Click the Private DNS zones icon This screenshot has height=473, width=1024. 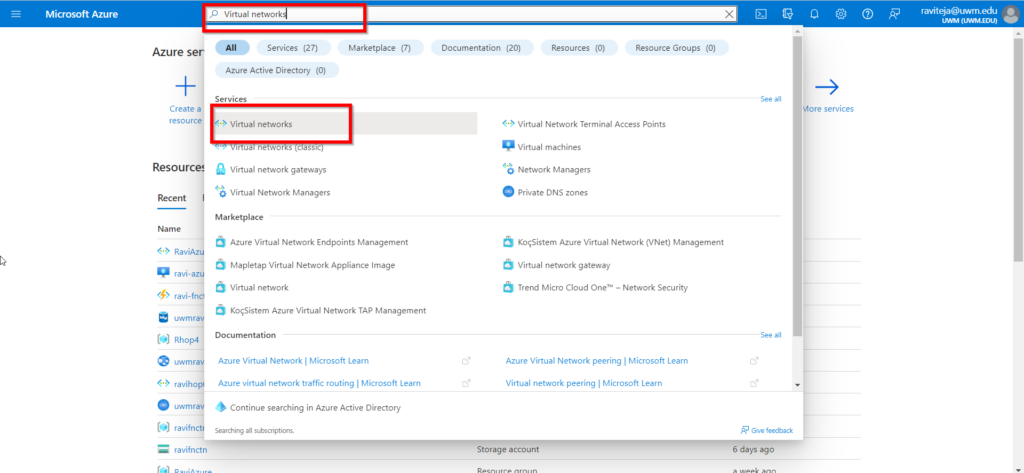[x=508, y=192]
